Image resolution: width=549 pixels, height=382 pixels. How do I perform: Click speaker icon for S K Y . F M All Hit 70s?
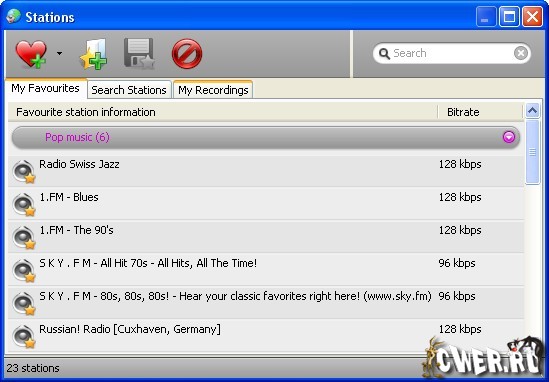click(x=24, y=270)
